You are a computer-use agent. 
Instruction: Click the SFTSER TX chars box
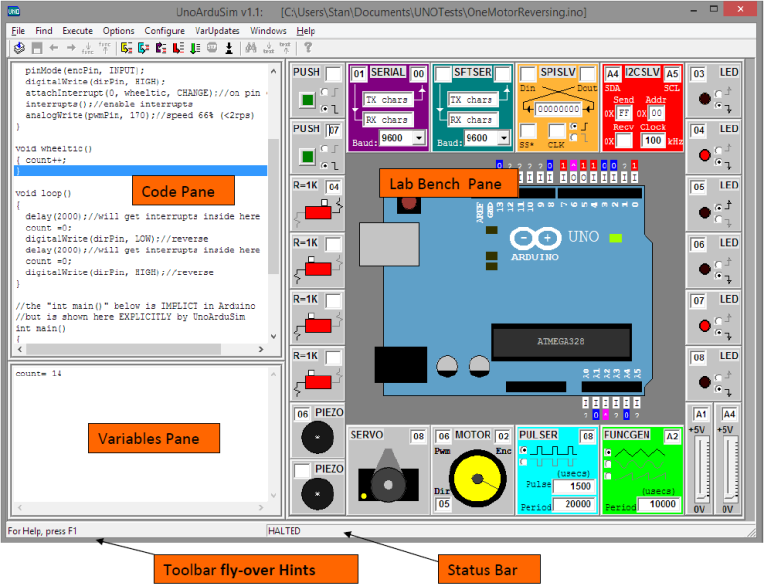pos(473,100)
